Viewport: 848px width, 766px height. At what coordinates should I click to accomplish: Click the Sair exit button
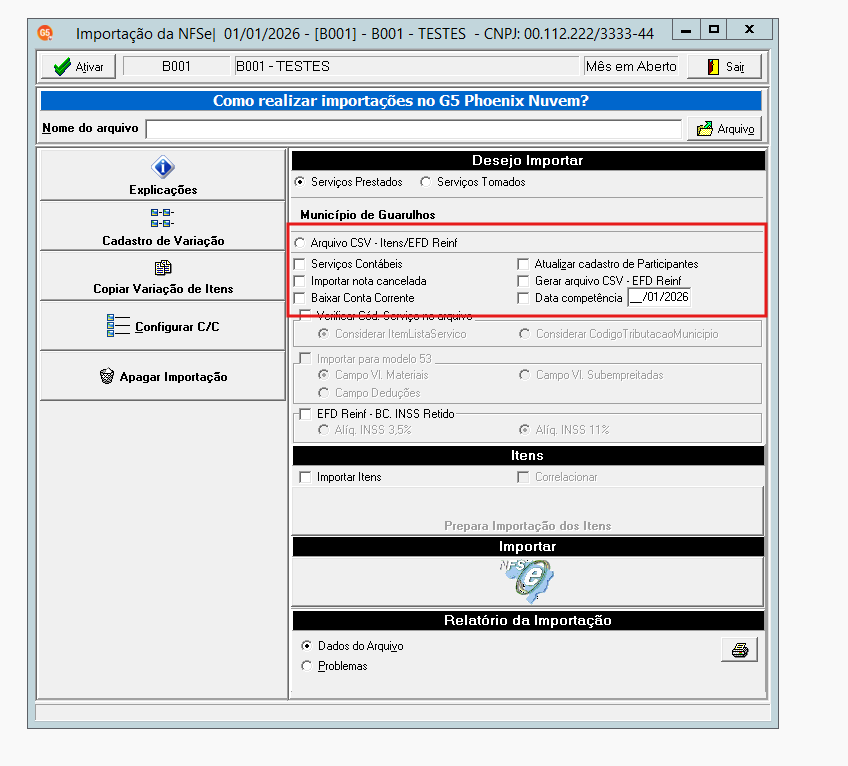[724, 67]
